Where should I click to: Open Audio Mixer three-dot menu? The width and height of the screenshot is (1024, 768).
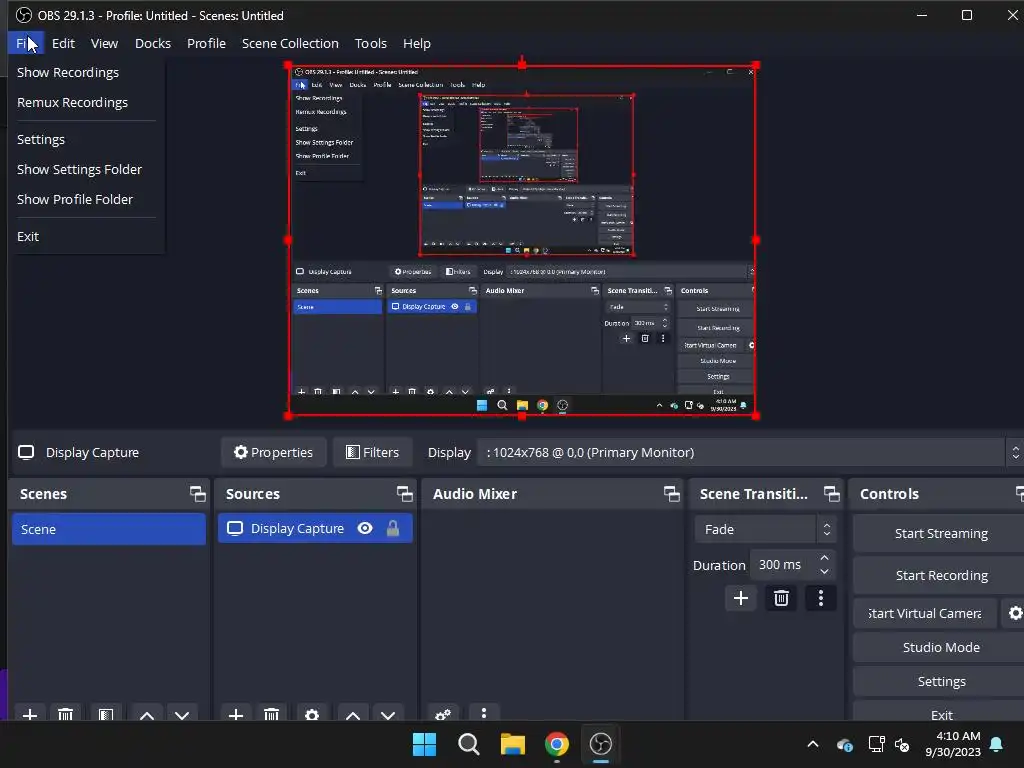pyautogui.click(x=484, y=713)
